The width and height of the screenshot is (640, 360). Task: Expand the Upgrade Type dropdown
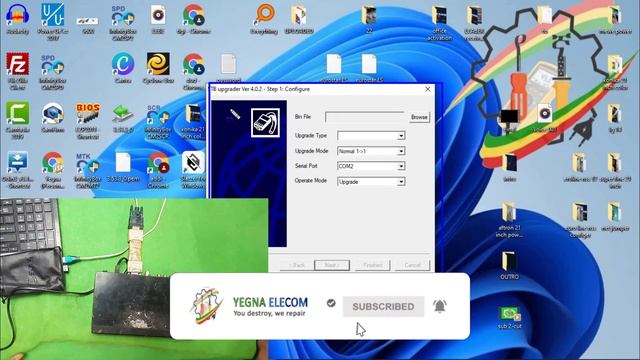coord(401,136)
